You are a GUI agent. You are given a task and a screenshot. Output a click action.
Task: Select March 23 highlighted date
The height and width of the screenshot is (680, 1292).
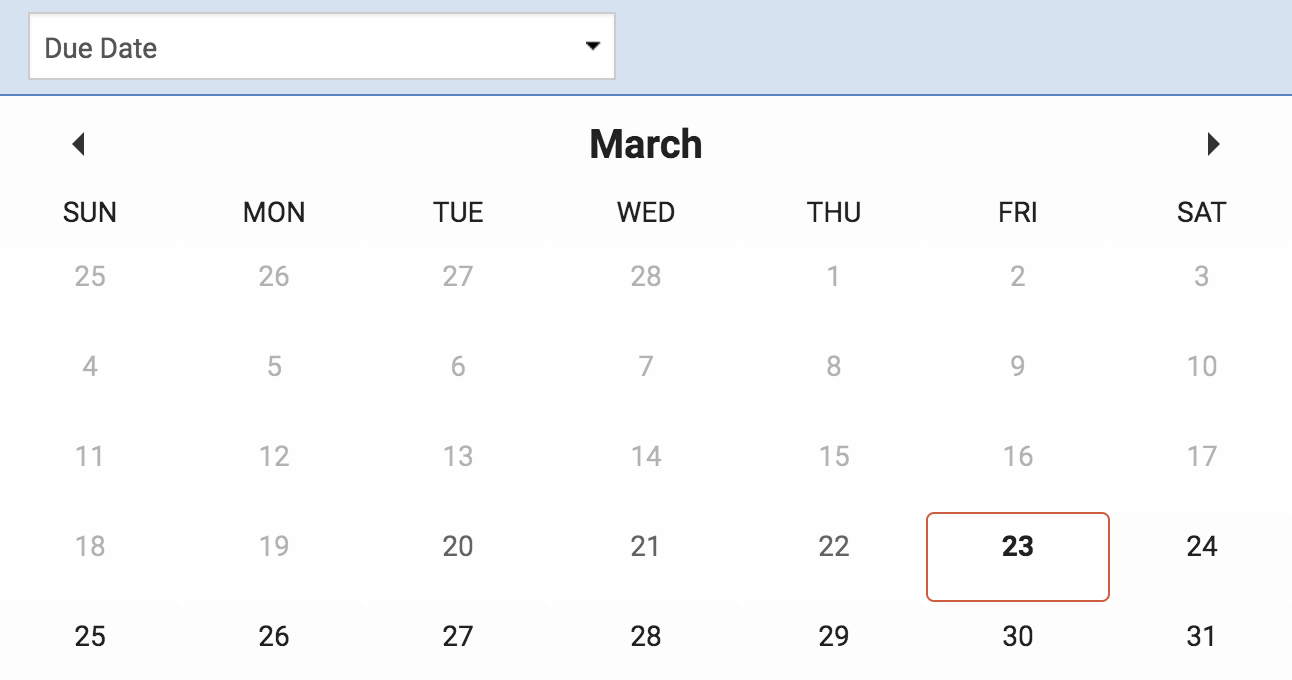coord(1018,557)
